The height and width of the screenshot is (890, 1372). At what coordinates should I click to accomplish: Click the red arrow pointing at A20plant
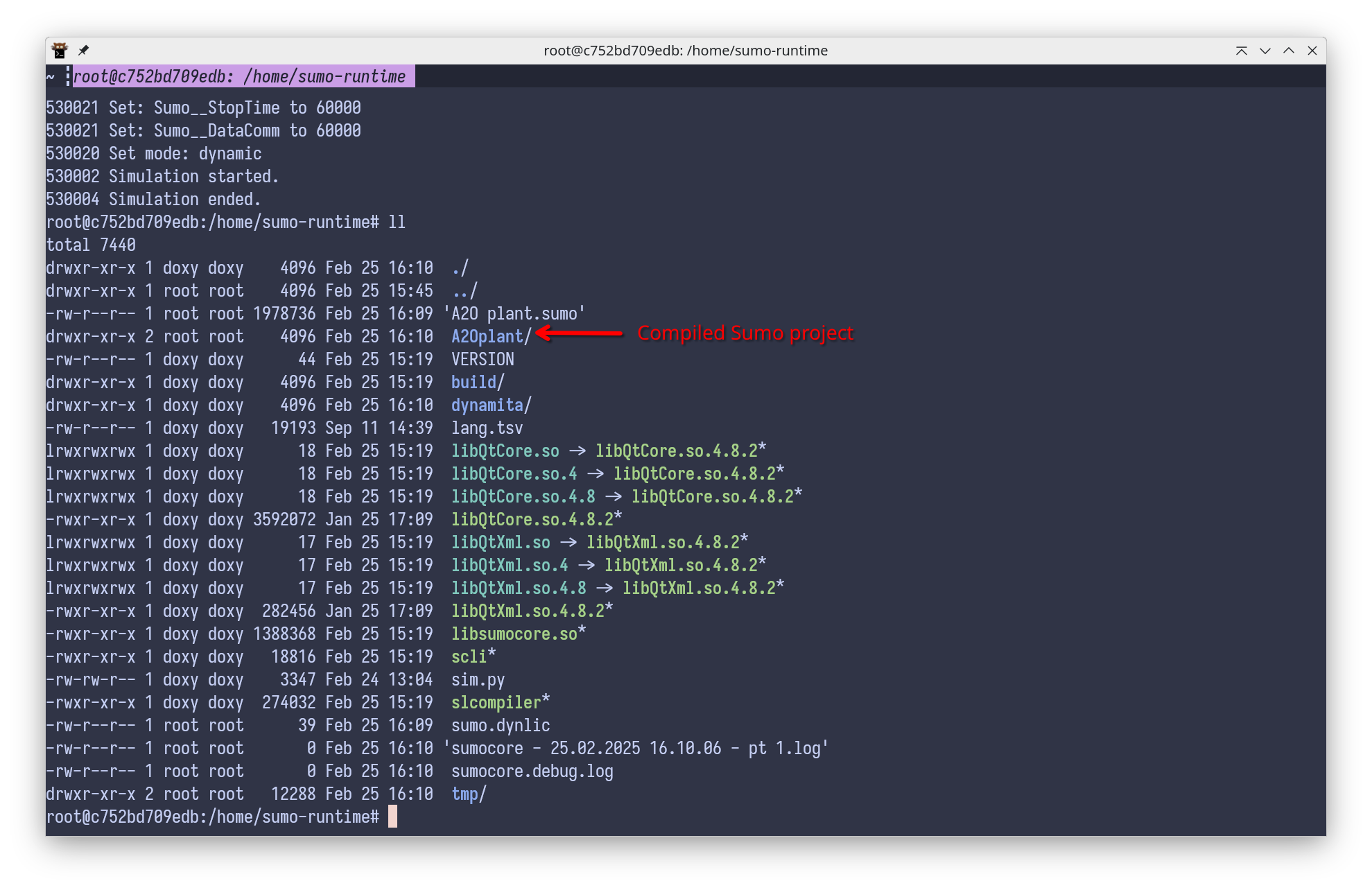[x=580, y=333]
